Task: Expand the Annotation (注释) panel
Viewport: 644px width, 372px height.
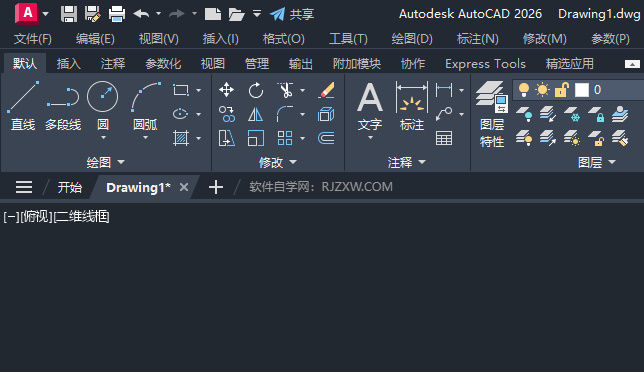Action: click(x=407, y=162)
